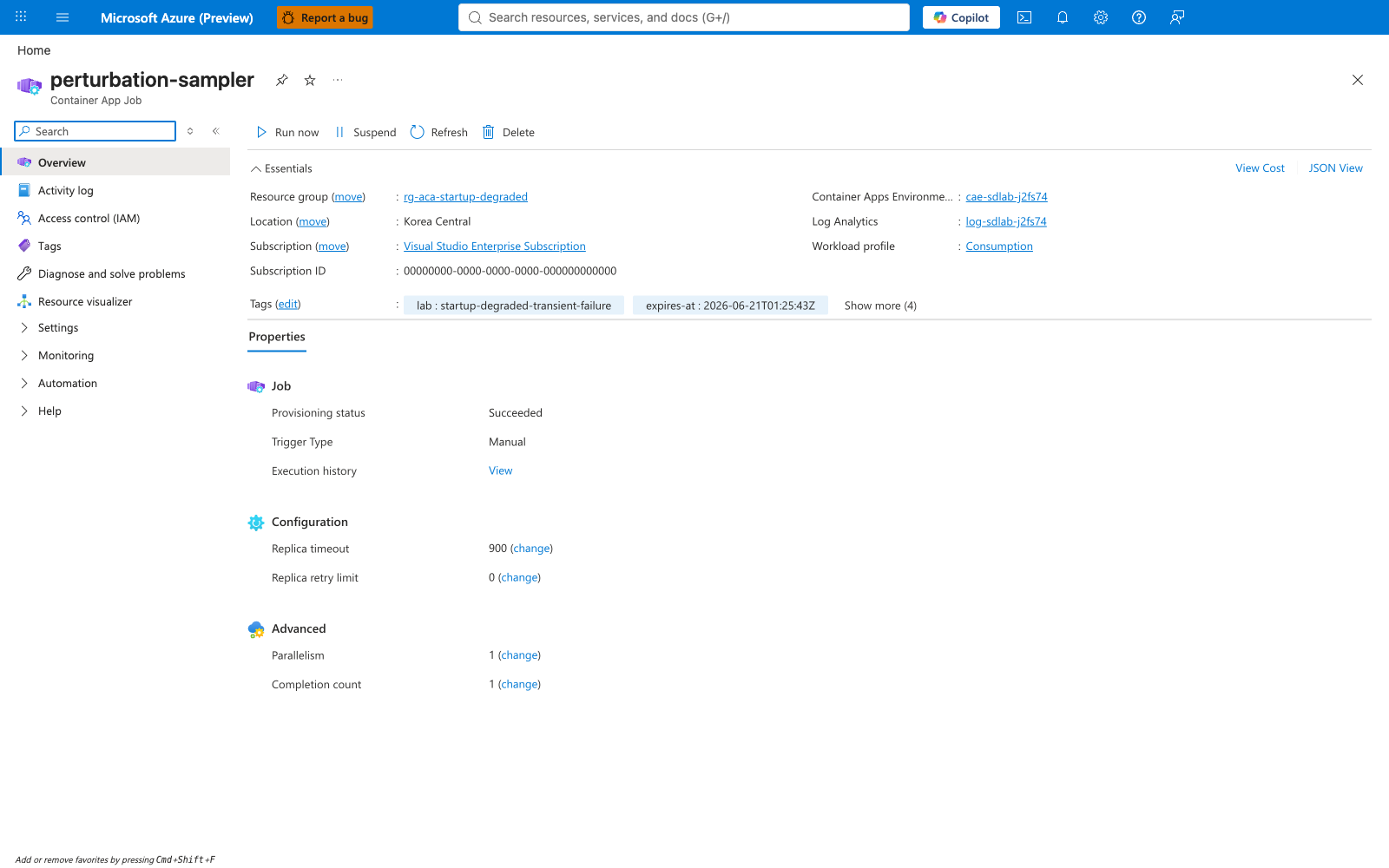Refresh the job overview
The height and width of the screenshot is (868, 1389).
point(439,132)
